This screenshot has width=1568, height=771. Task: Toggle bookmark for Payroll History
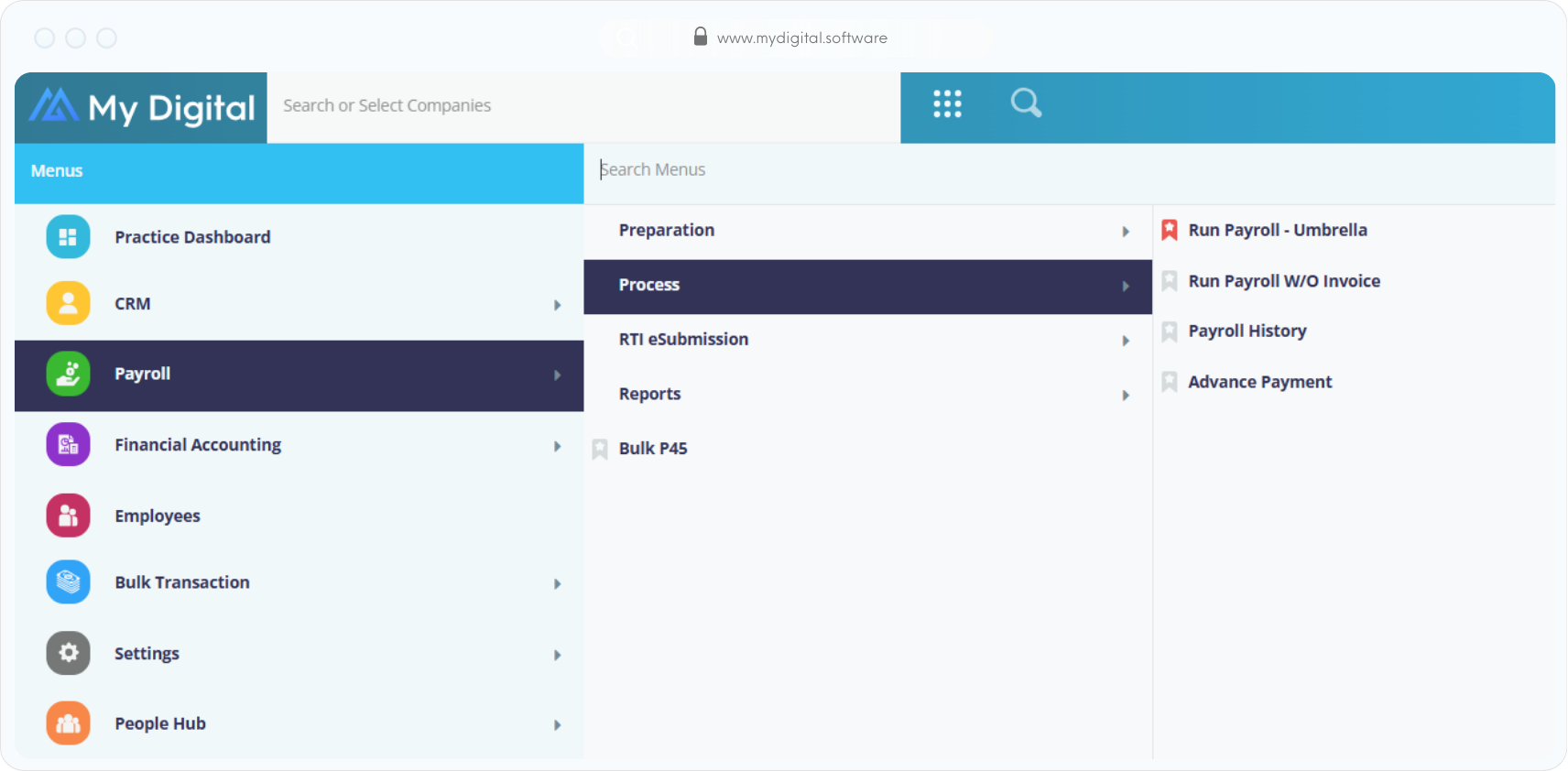(x=1169, y=331)
